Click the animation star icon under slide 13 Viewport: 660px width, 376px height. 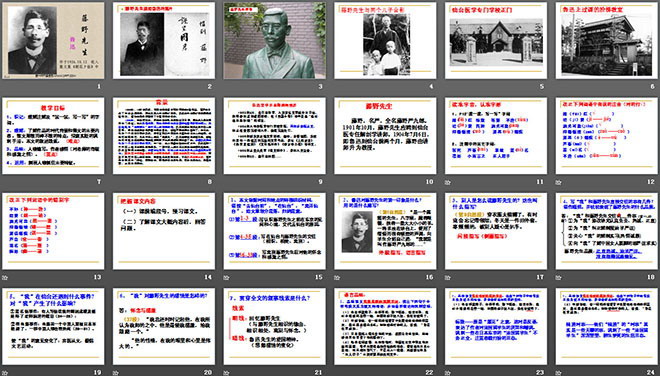pos(5,277)
